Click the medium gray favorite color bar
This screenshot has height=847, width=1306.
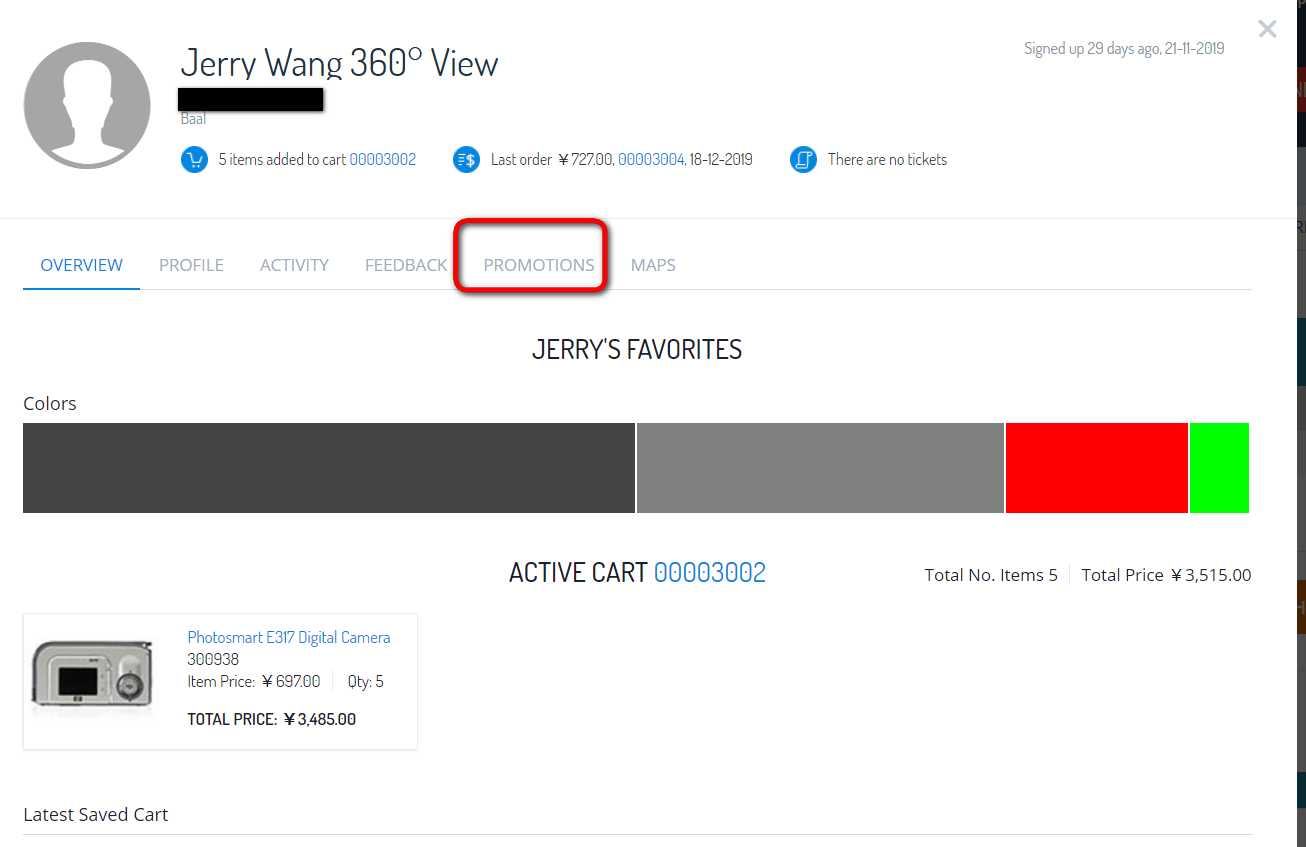pos(820,468)
